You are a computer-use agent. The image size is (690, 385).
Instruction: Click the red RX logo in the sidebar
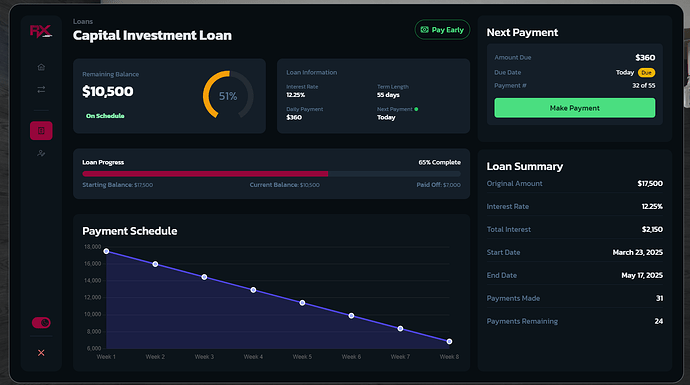(x=40, y=31)
